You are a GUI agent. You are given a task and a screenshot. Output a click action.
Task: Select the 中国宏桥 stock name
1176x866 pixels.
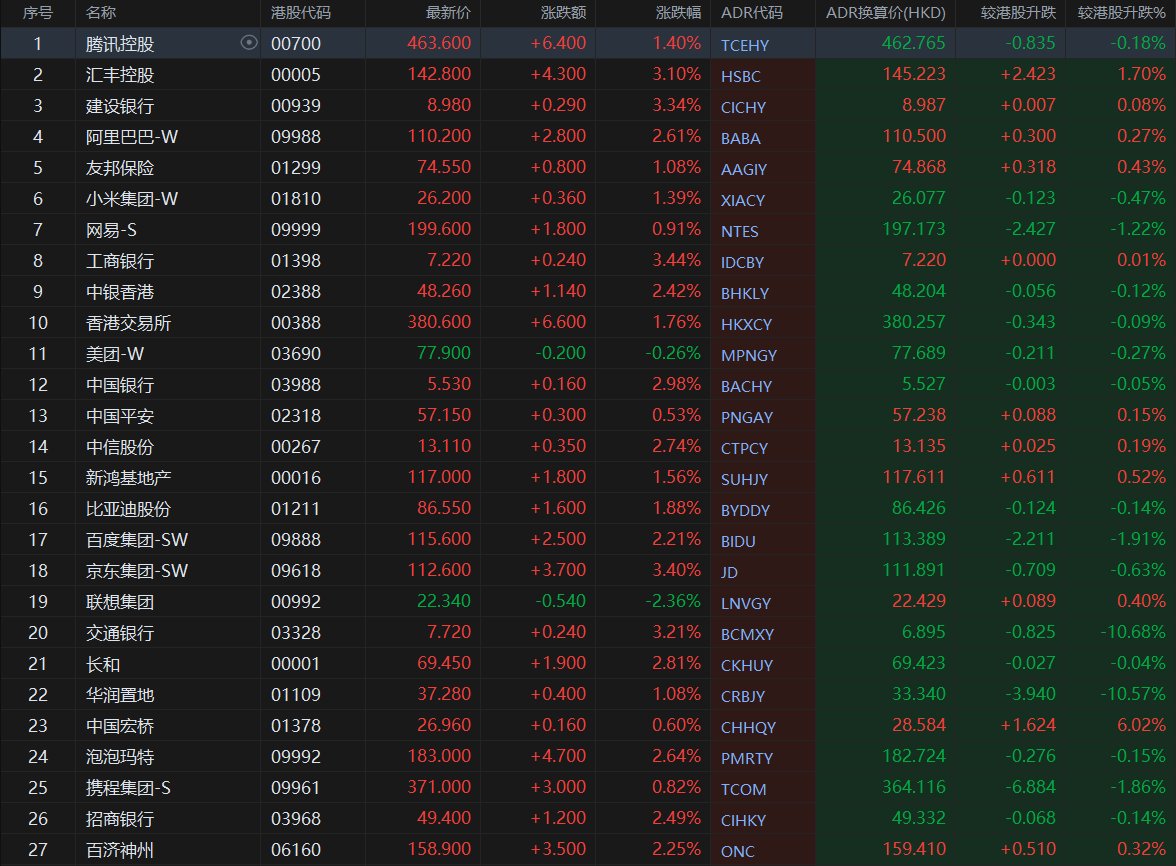[x=120, y=726]
